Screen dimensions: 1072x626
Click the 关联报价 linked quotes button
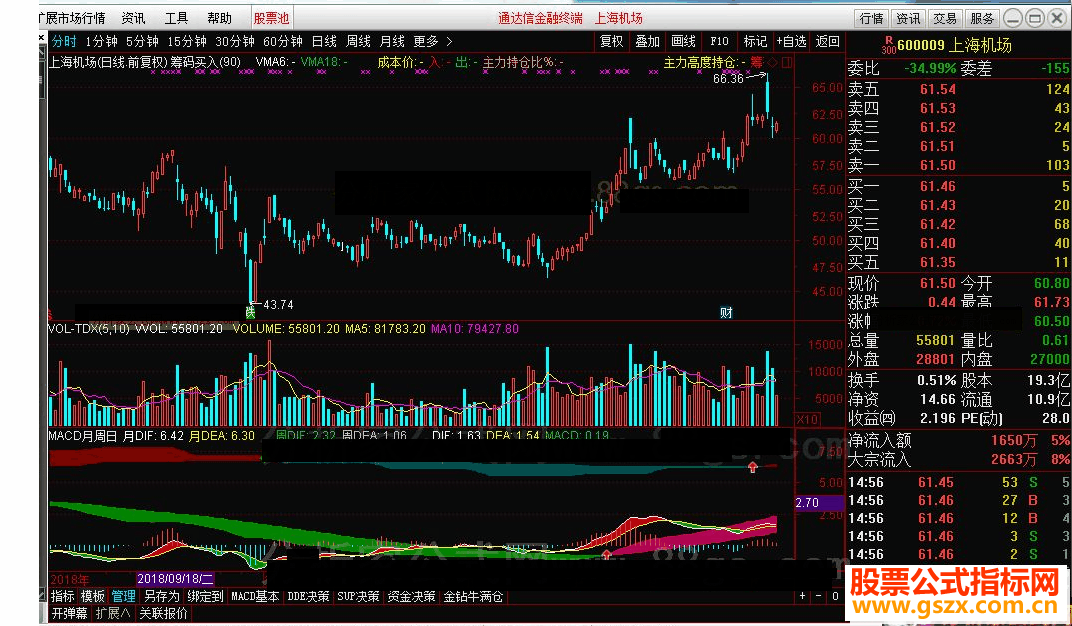(163, 613)
